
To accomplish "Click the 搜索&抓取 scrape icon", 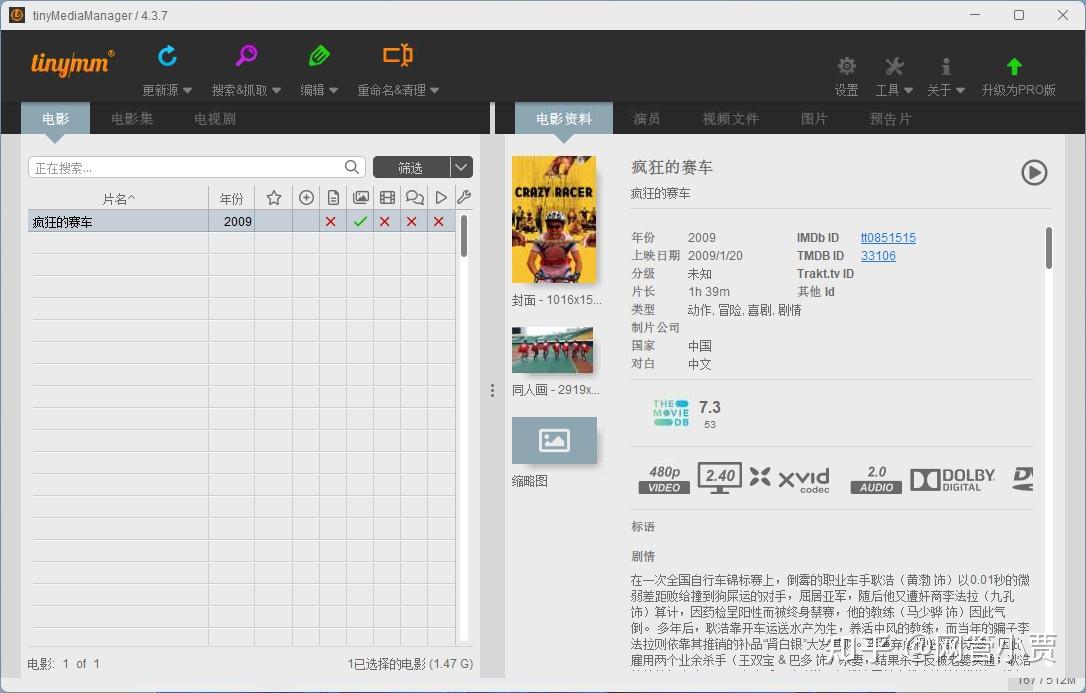I will [x=245, y=57].
